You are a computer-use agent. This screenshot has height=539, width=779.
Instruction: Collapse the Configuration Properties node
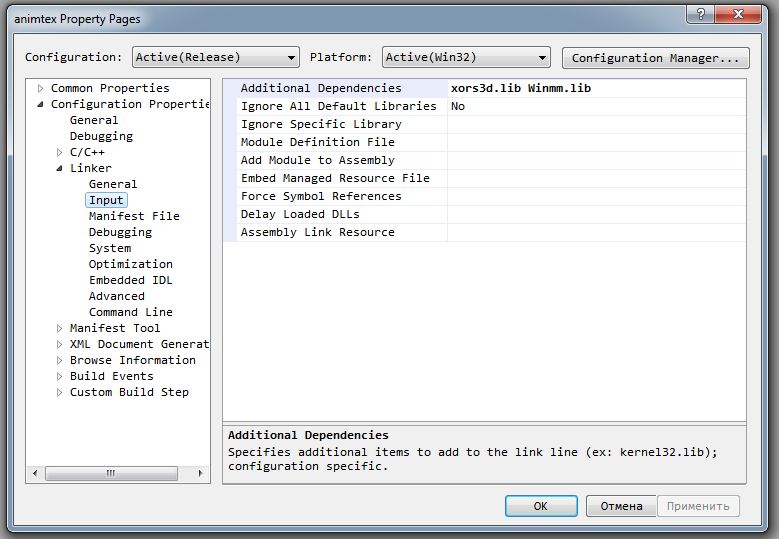41,104
